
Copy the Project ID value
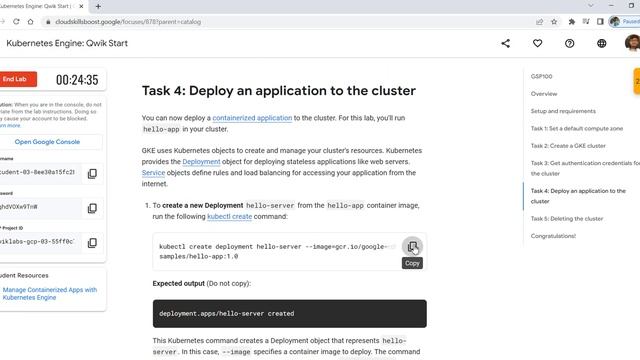tap(92, 243)
